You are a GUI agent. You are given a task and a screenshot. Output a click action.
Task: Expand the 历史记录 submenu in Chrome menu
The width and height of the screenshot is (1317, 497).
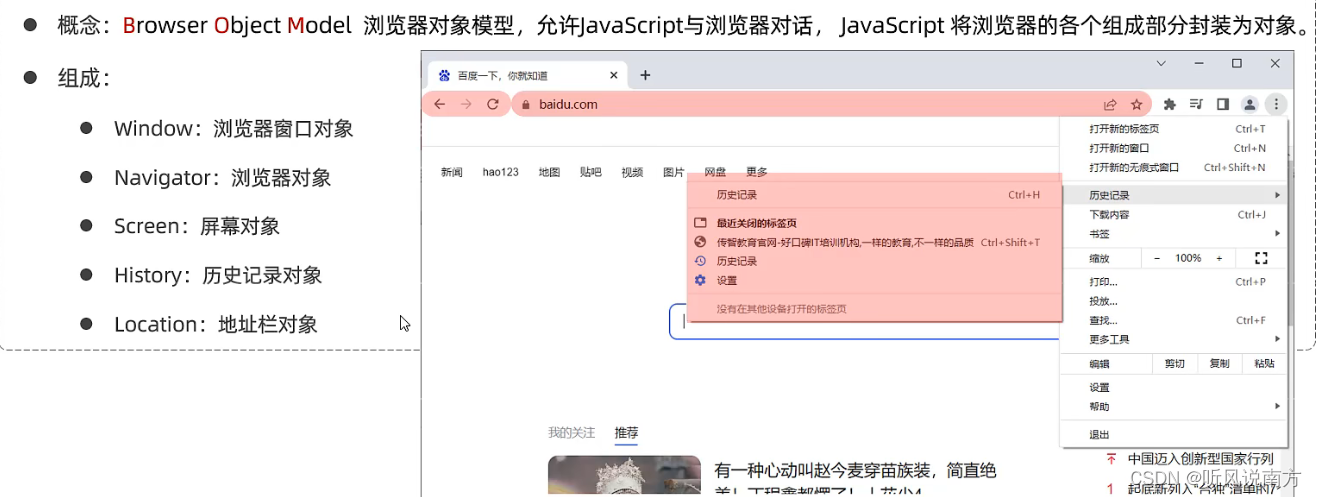click(x=1175, y=195)
